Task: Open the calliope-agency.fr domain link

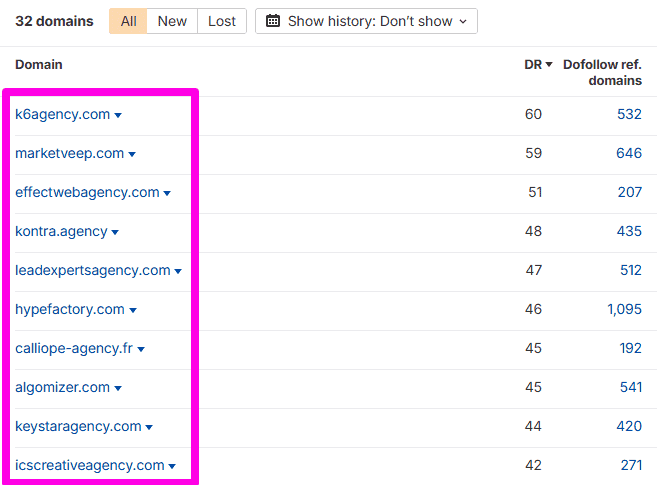Action: [x=74, y=348]
